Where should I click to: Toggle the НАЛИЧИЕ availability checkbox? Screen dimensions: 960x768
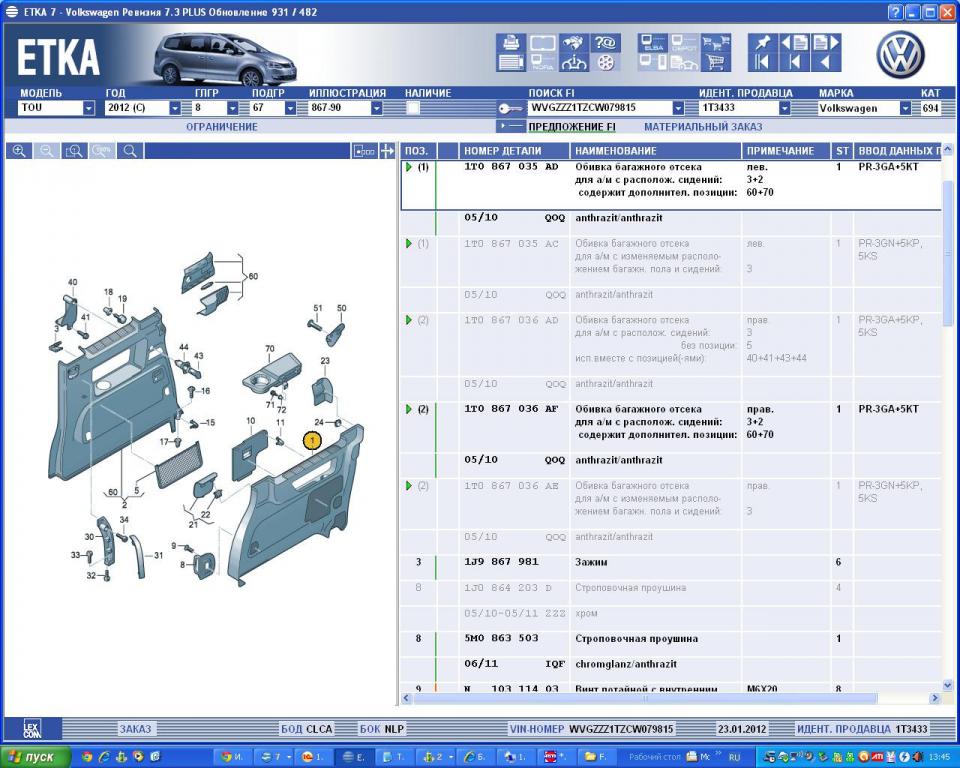pos(413,108)
